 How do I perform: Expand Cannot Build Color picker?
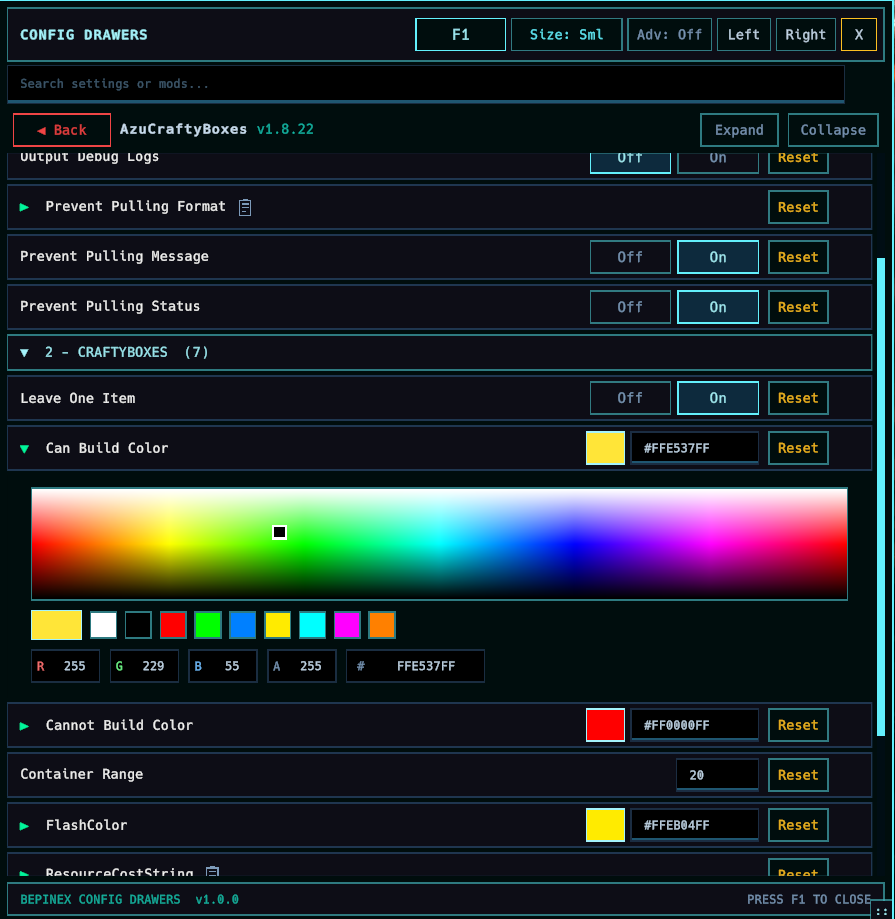(x=24, y=726)
